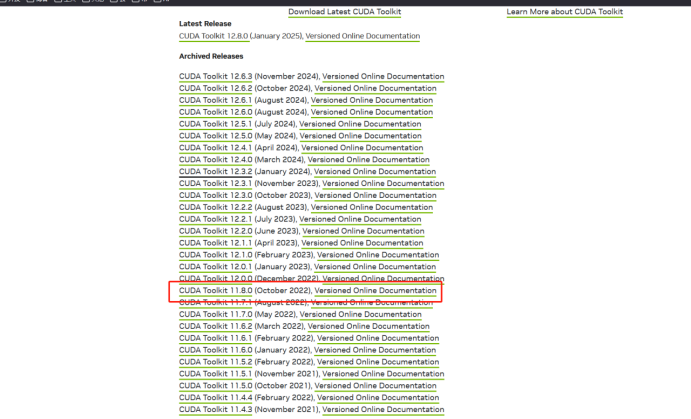This screenshot has width=691, height=419.
Task: Open Versioned Online Documentation for 11.8.0
Action: 375,290
